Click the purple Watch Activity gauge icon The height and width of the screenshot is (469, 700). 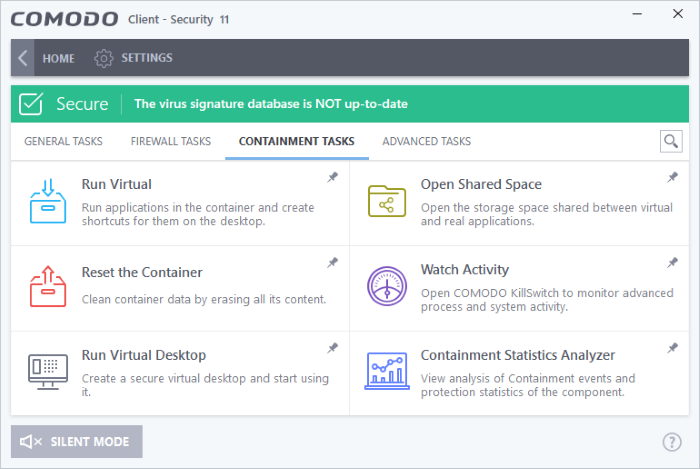387,286
